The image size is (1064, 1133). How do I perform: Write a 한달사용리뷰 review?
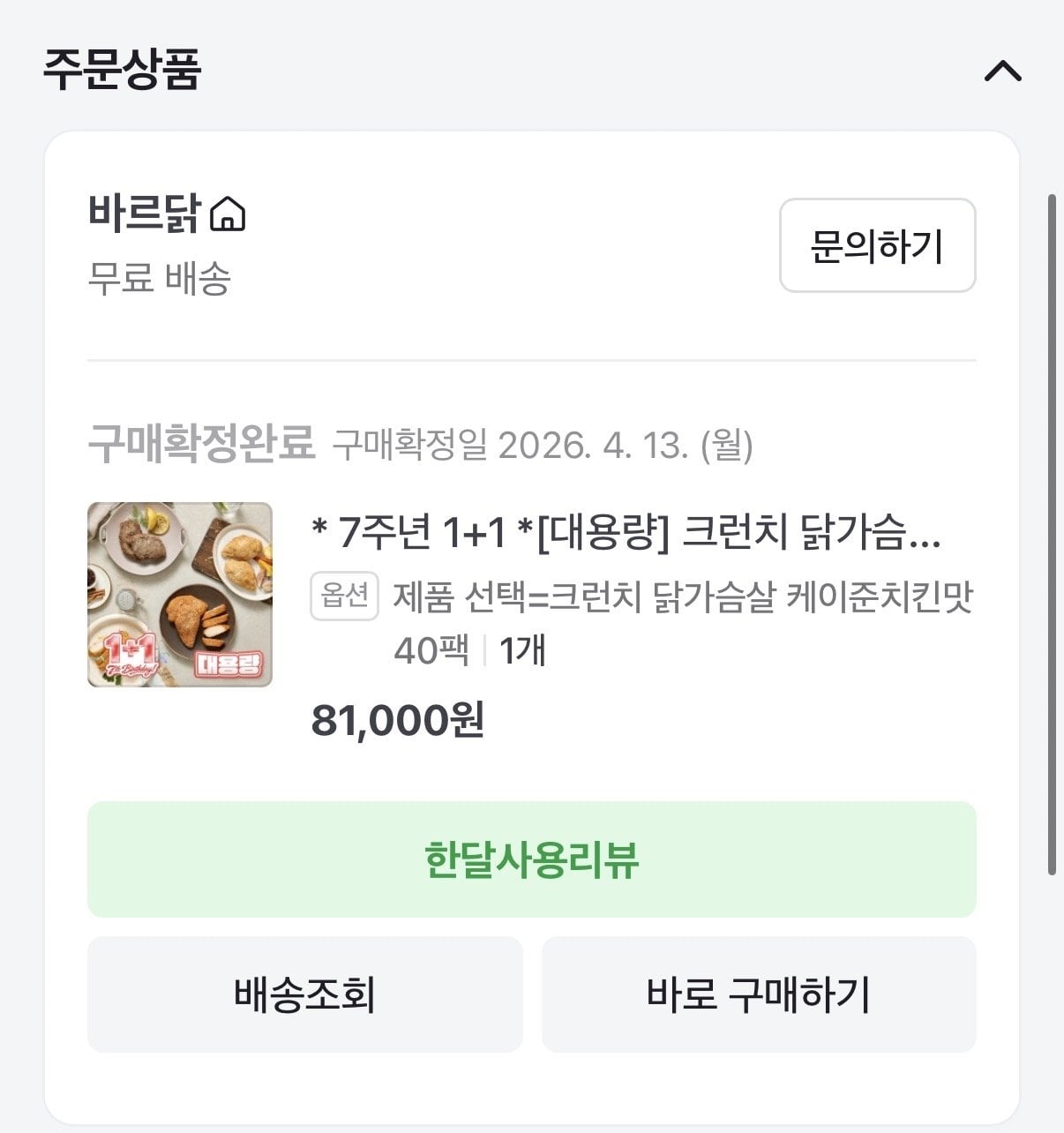pos(531,859)
